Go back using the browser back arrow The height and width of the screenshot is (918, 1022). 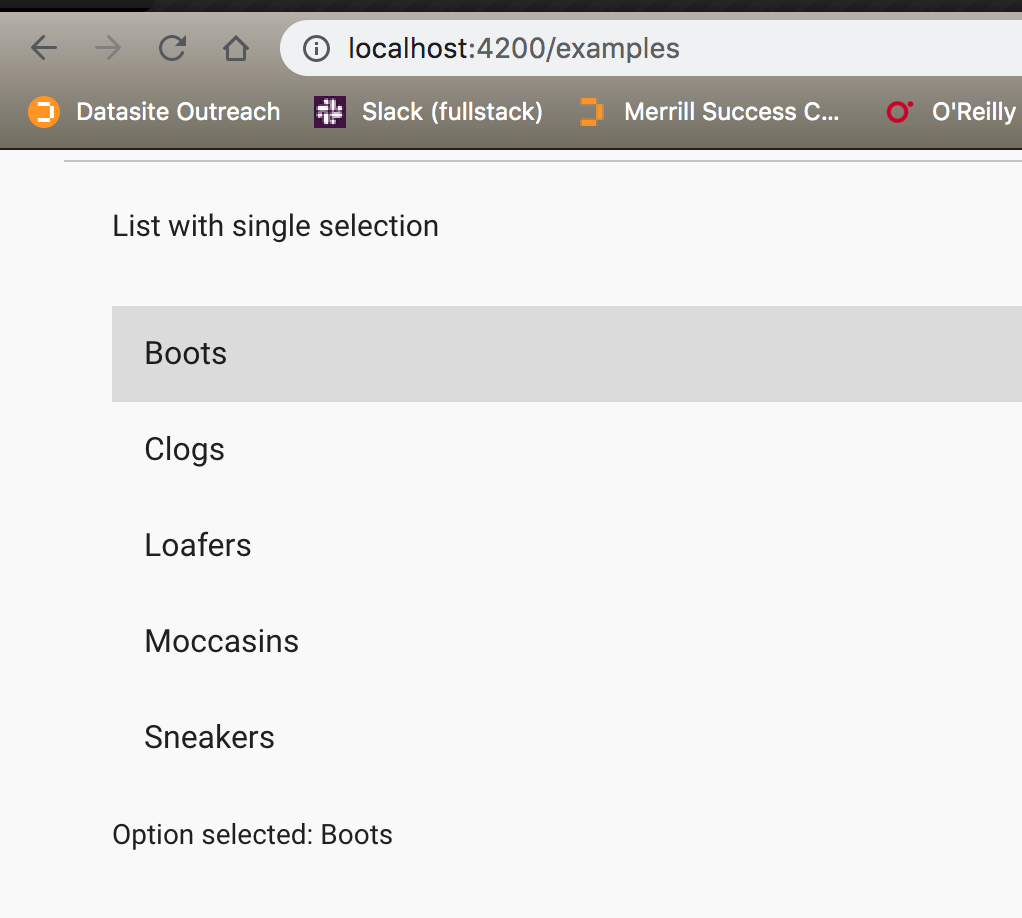44,48
